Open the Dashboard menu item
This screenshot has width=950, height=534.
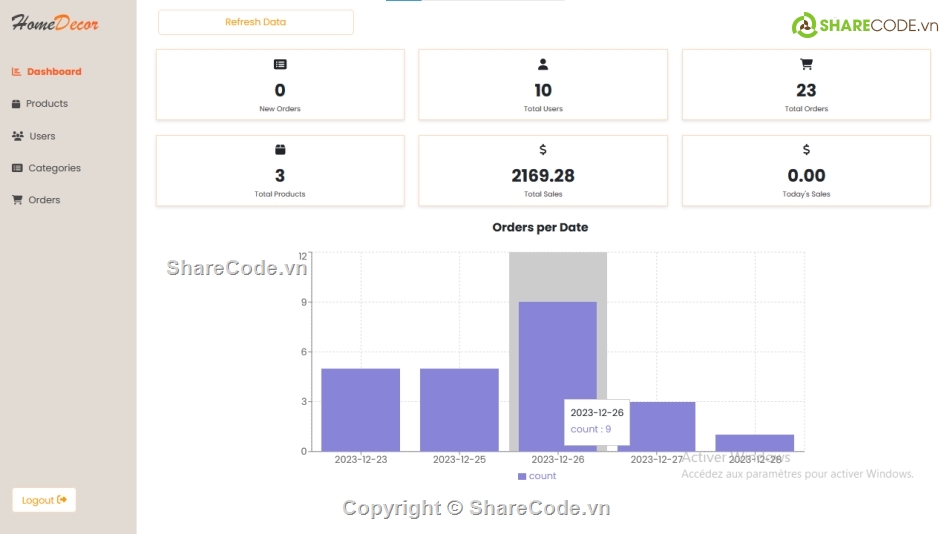(x=54, y=72)
